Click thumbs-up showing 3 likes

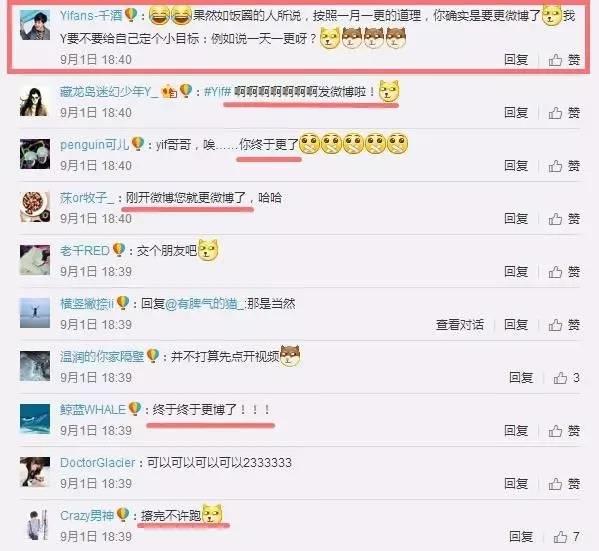pos(560,378)
